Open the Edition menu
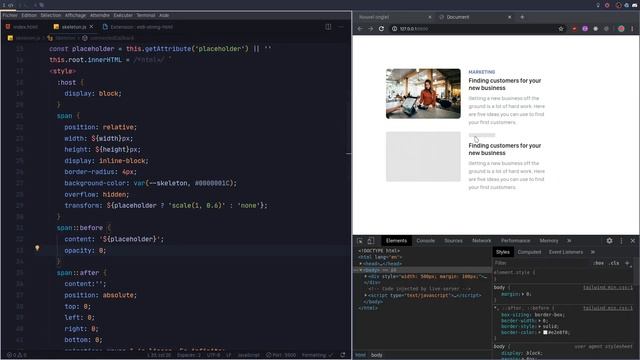The height and width of the screenshot is (360, 640). (x=29, y=15)
